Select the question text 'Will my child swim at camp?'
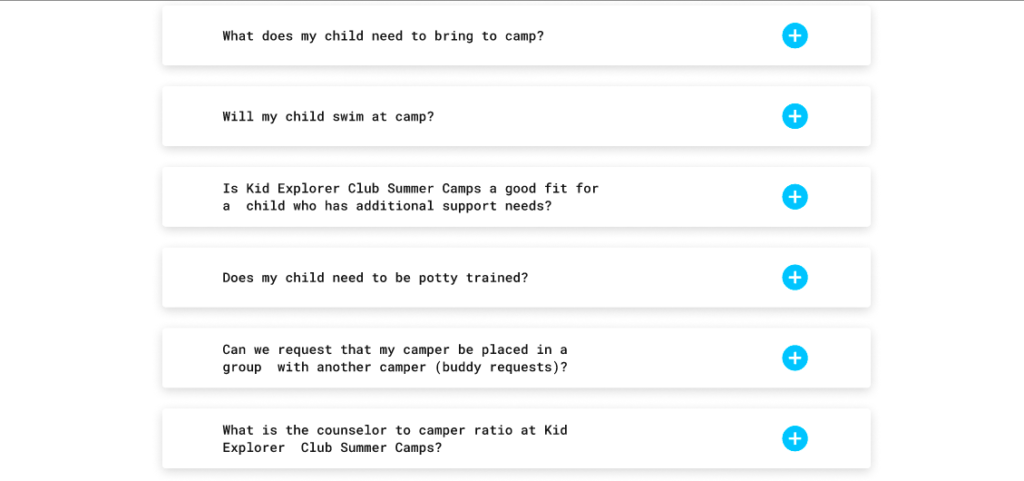 [328, 116]
